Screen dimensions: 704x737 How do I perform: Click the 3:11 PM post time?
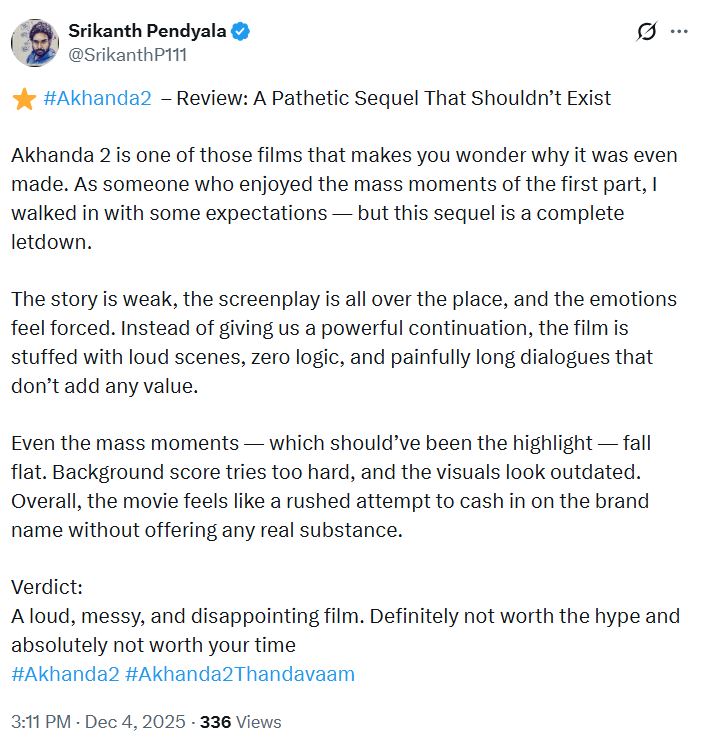click(x=40, y=721)
